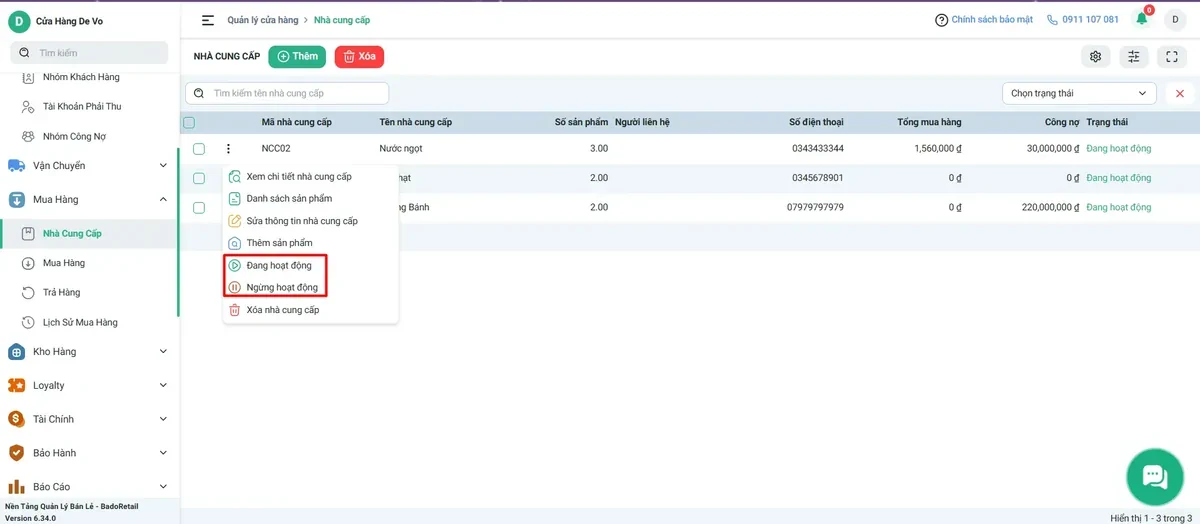Screen dimensions: 1200x524
Task: Click the Kho Hàng warehouse icon
Action: coord(16,352)
